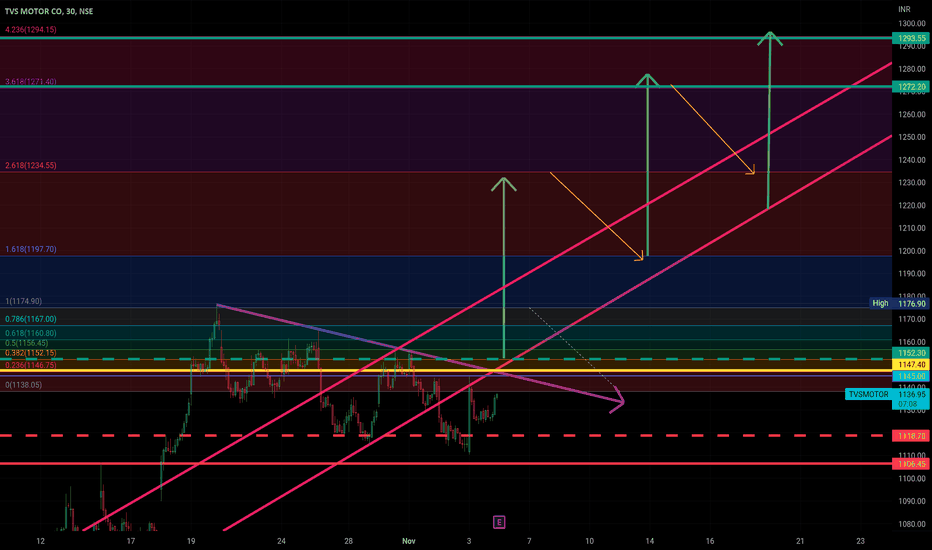The image size is (932, 550).
Task: Click 1220.00 on the price axis
Action: pos(912,206)
